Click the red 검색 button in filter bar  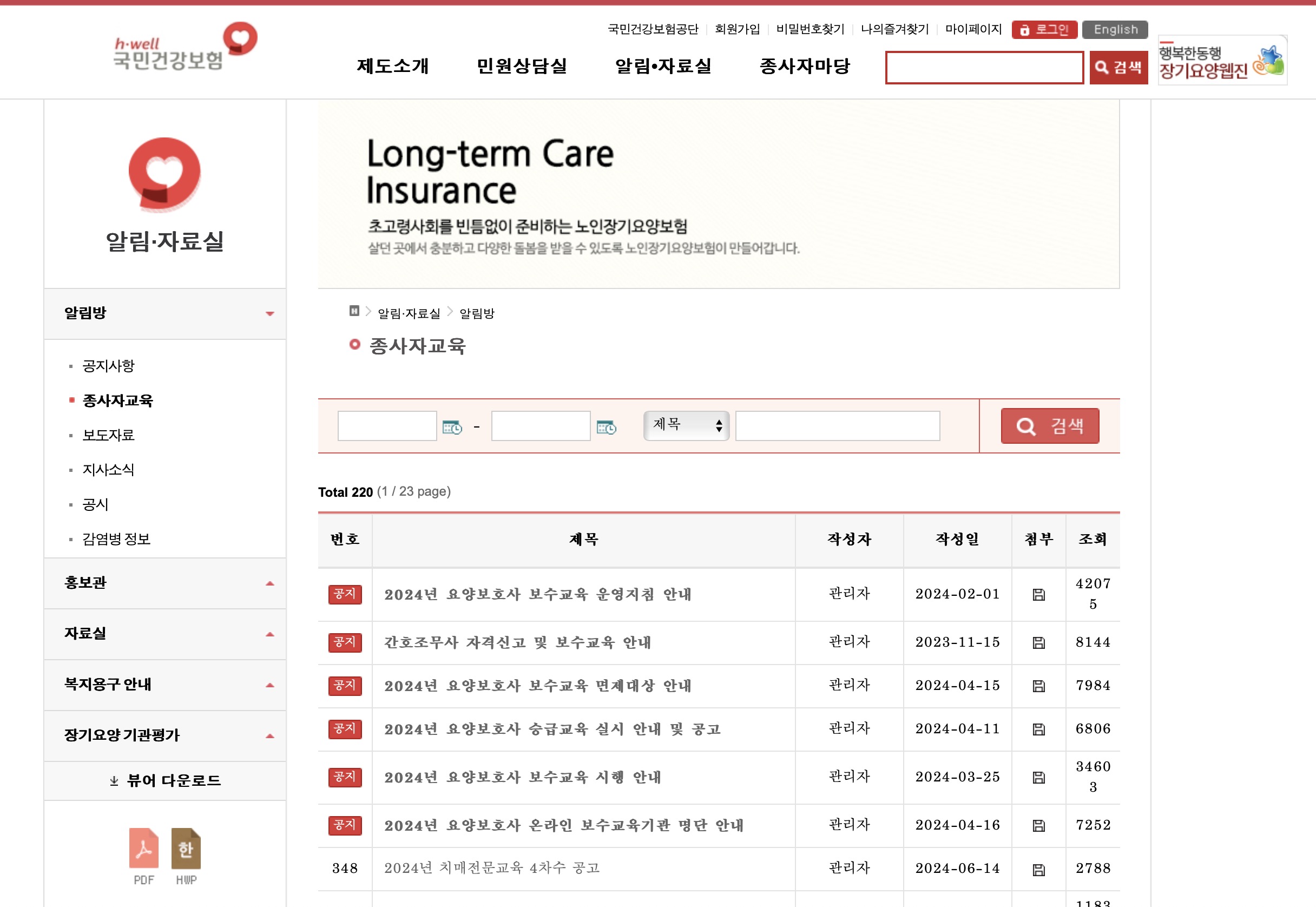pyautogui.click(x=1050, y=426)
